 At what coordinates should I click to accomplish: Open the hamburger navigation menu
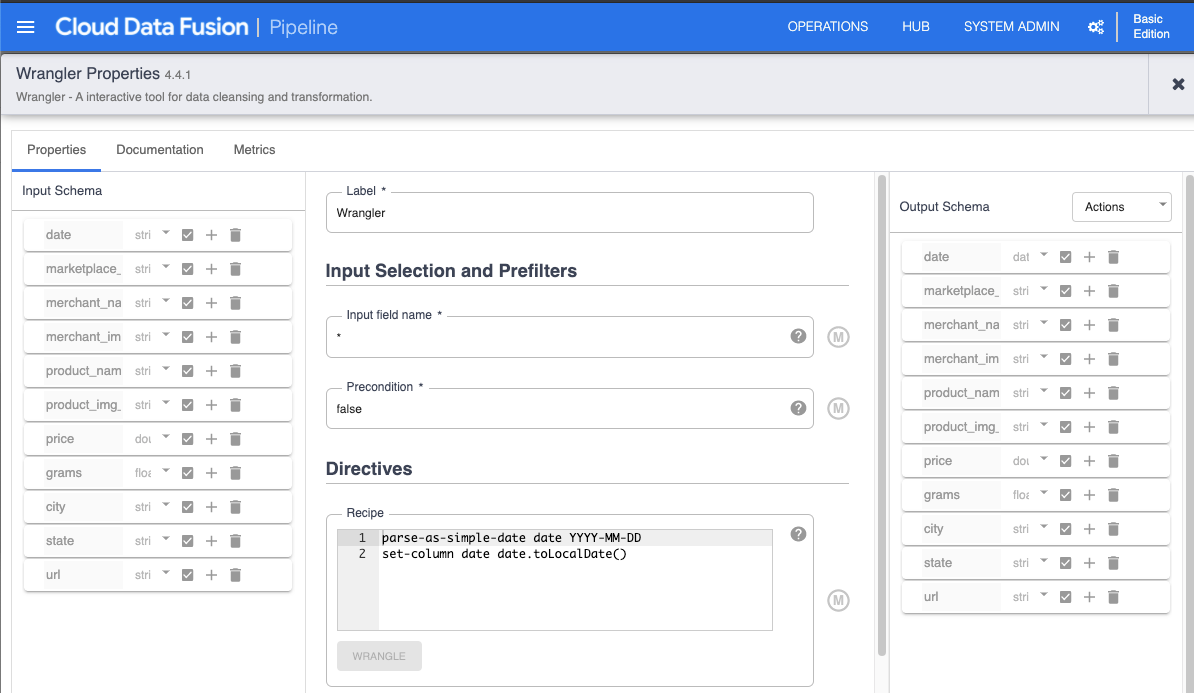click(25, 27)
